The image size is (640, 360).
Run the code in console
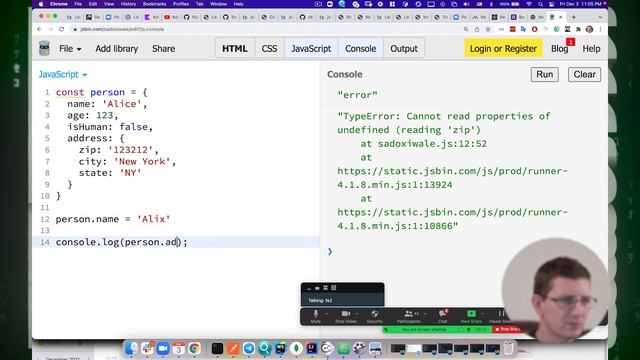tap(544, 74)
